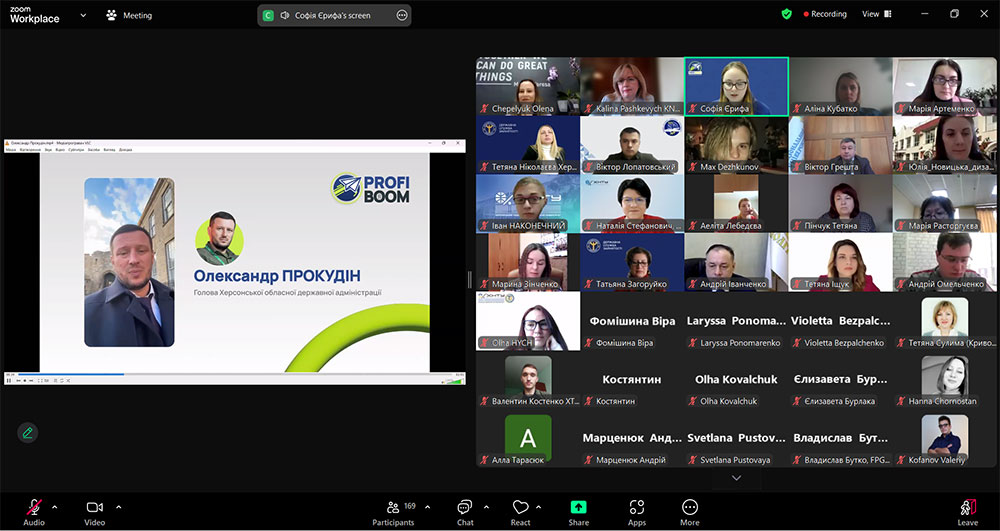Open the Participants panel
Image resolution: width=1000 pixels, height=531 pixels.
click(393, 512)
